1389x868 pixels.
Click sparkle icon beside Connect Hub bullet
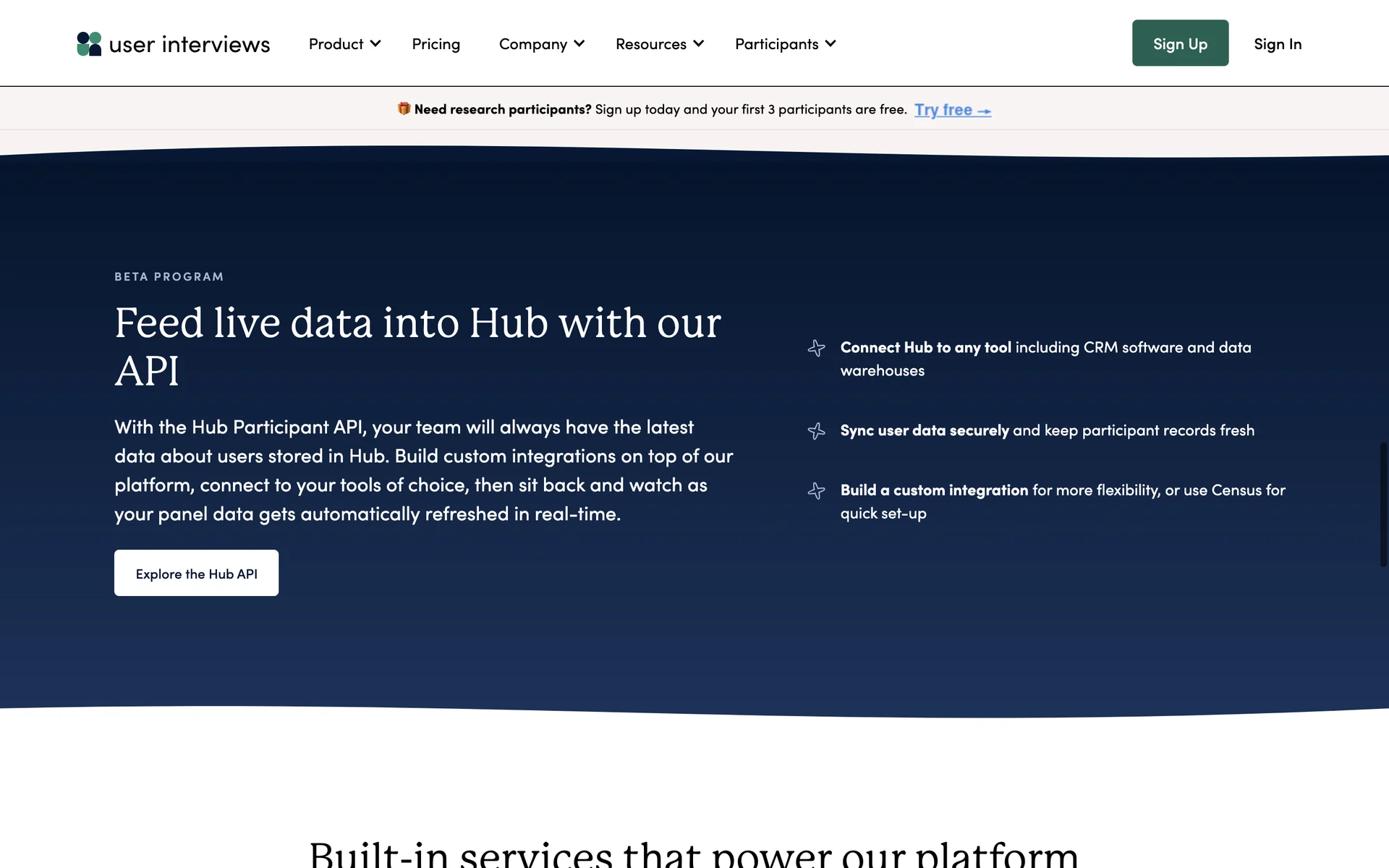tap(816, 348)
